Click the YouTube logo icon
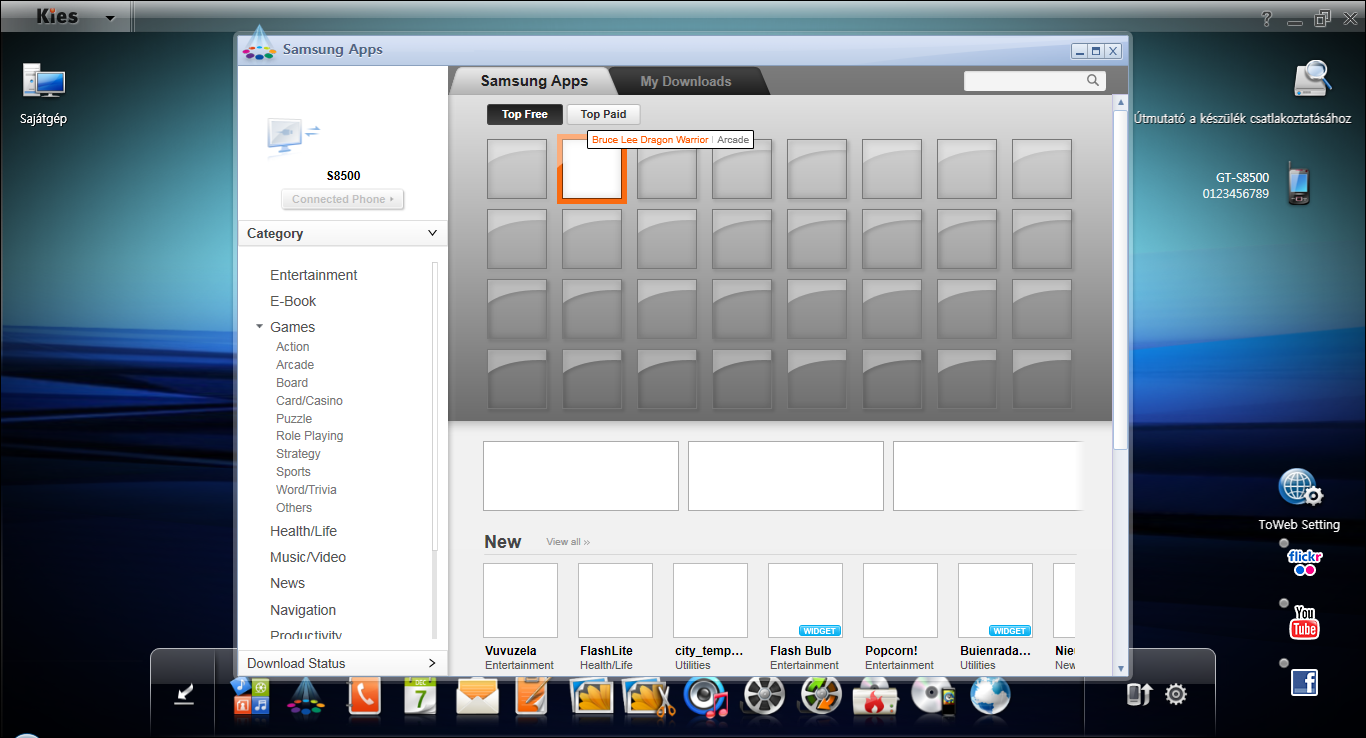The height and width of the screenshot is (738, 1366). point(1305,622)
